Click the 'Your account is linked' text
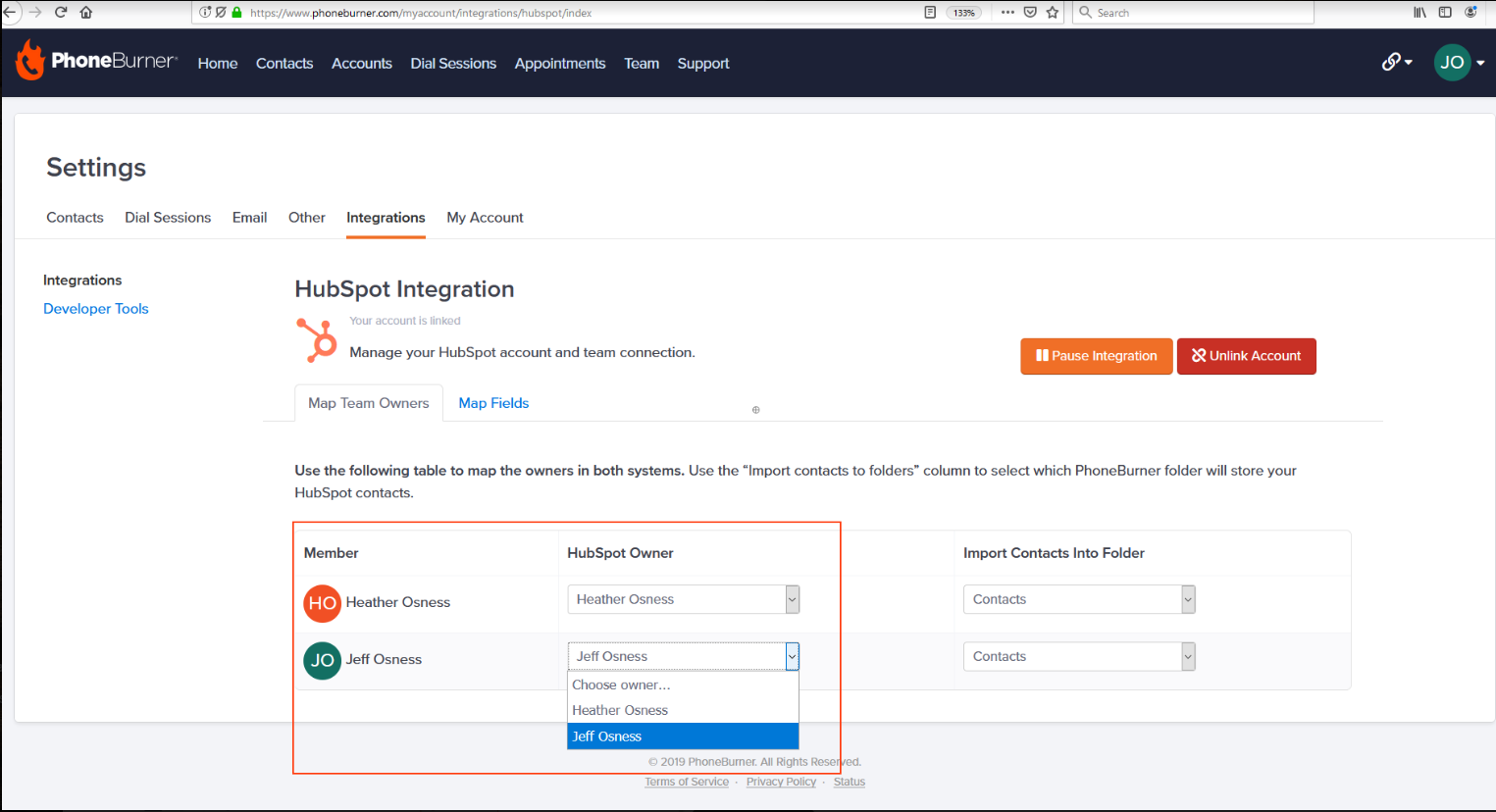The width and height of the screenshot is (1496, 812). point(405,321)
